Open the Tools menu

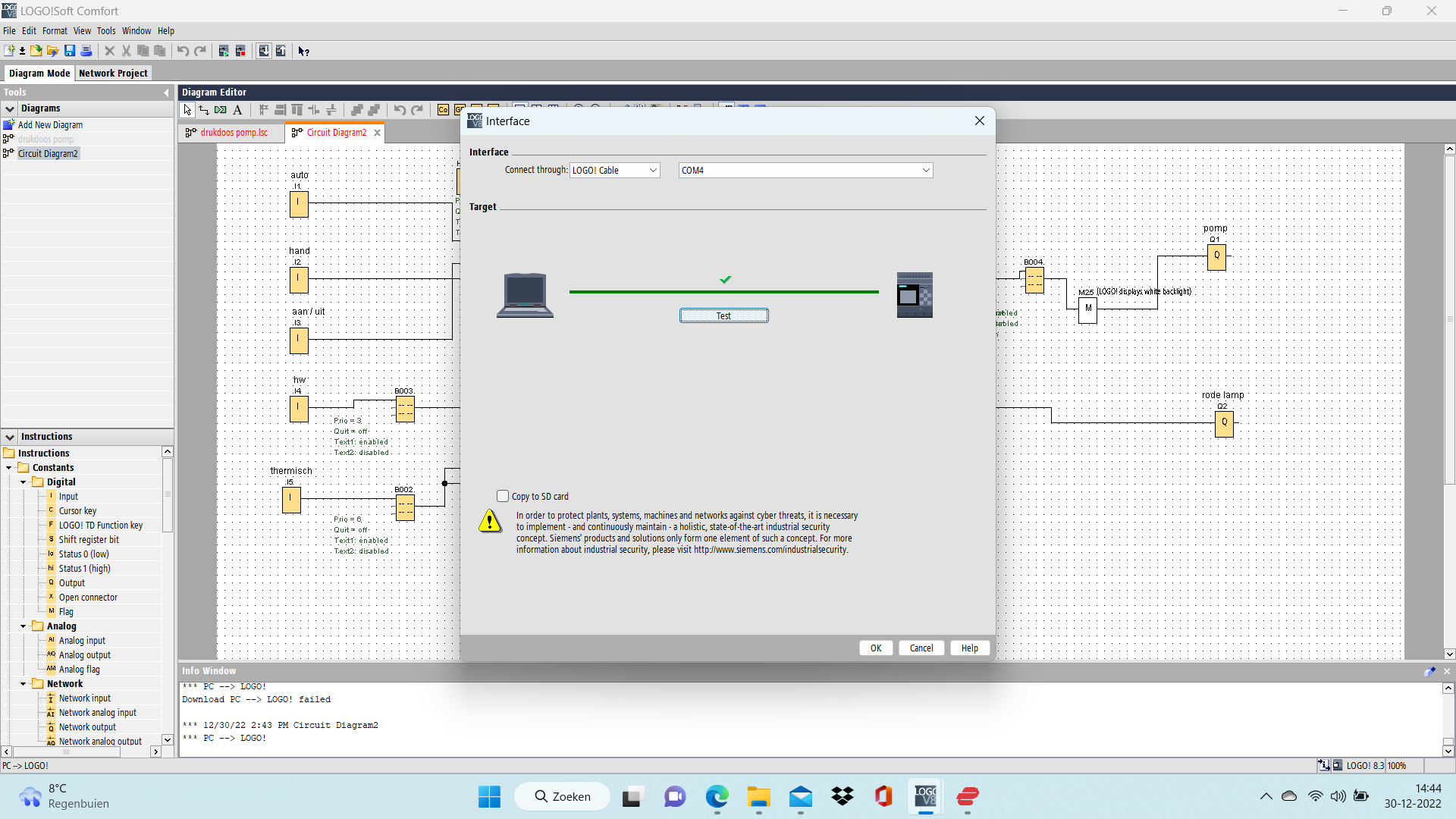pyautogui.click(x=105, y=31)
